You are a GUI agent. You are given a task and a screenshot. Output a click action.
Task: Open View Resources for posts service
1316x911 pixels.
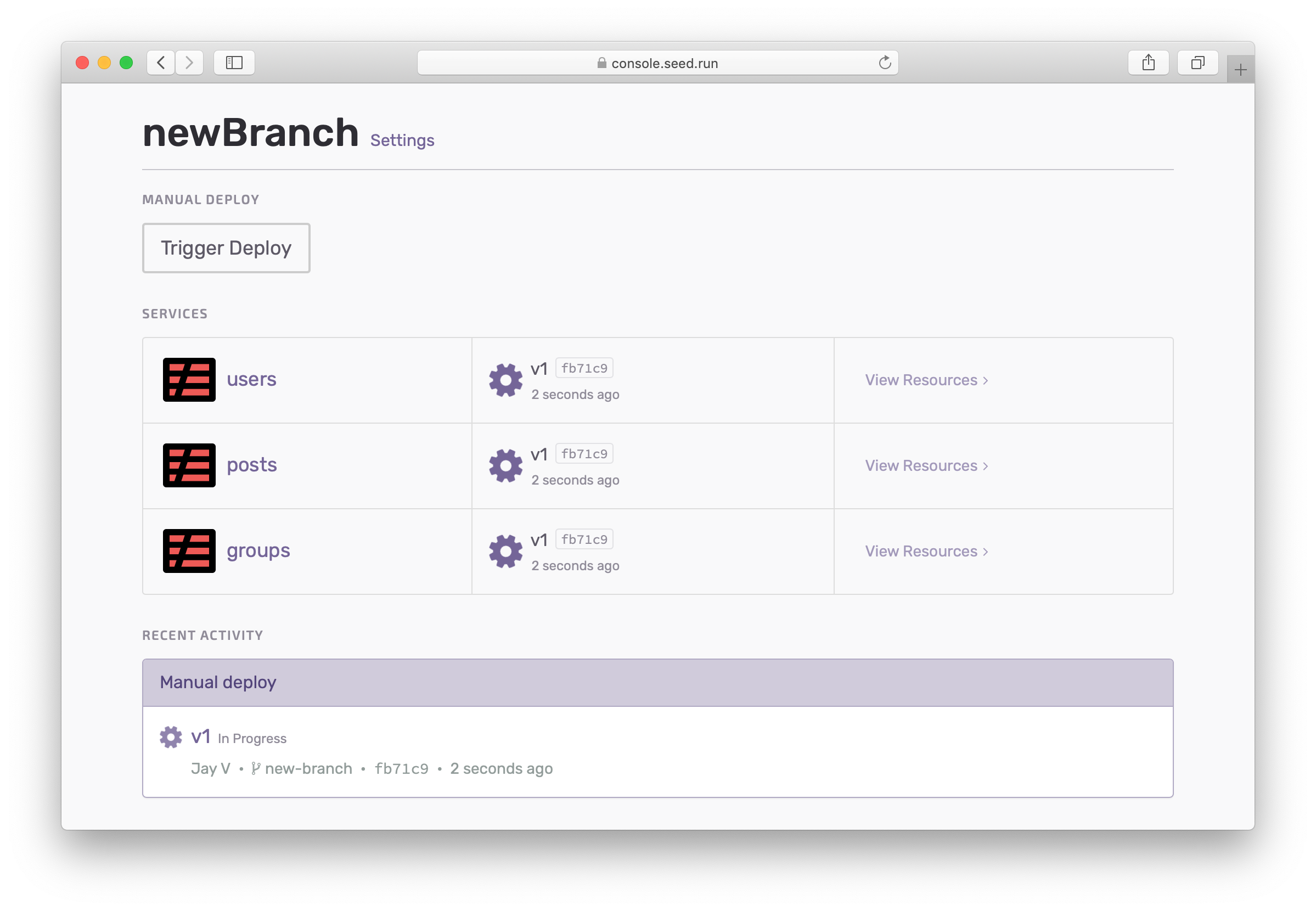[x=926, y=466]
